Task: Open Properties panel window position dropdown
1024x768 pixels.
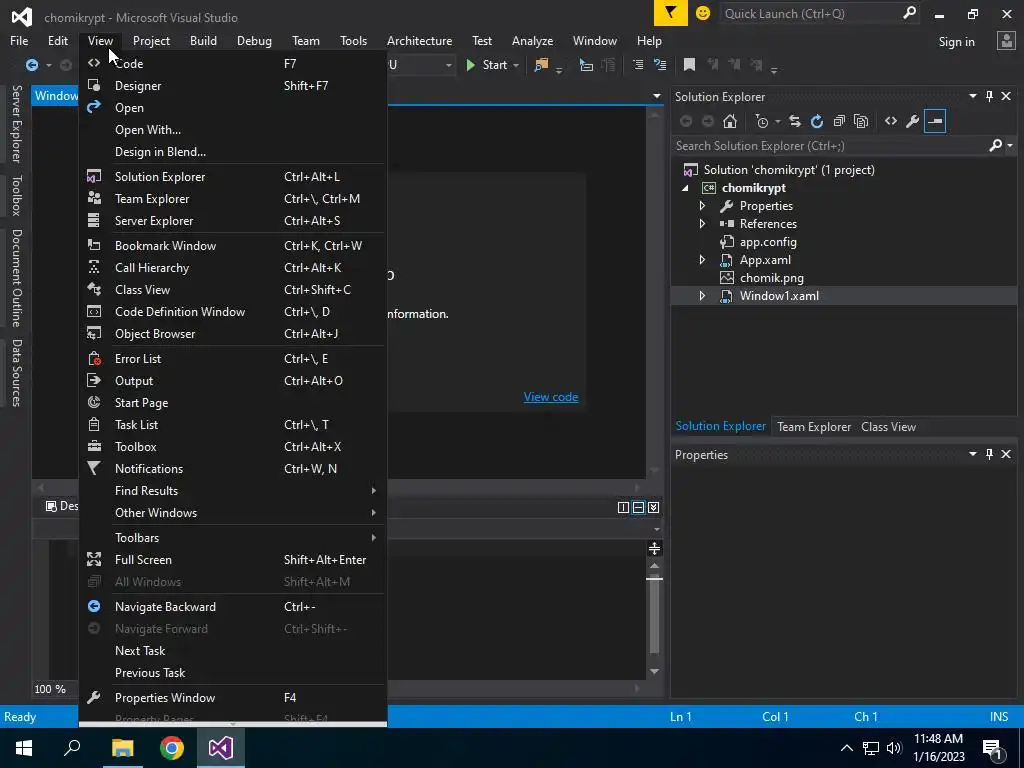Action: coord(972,454)
